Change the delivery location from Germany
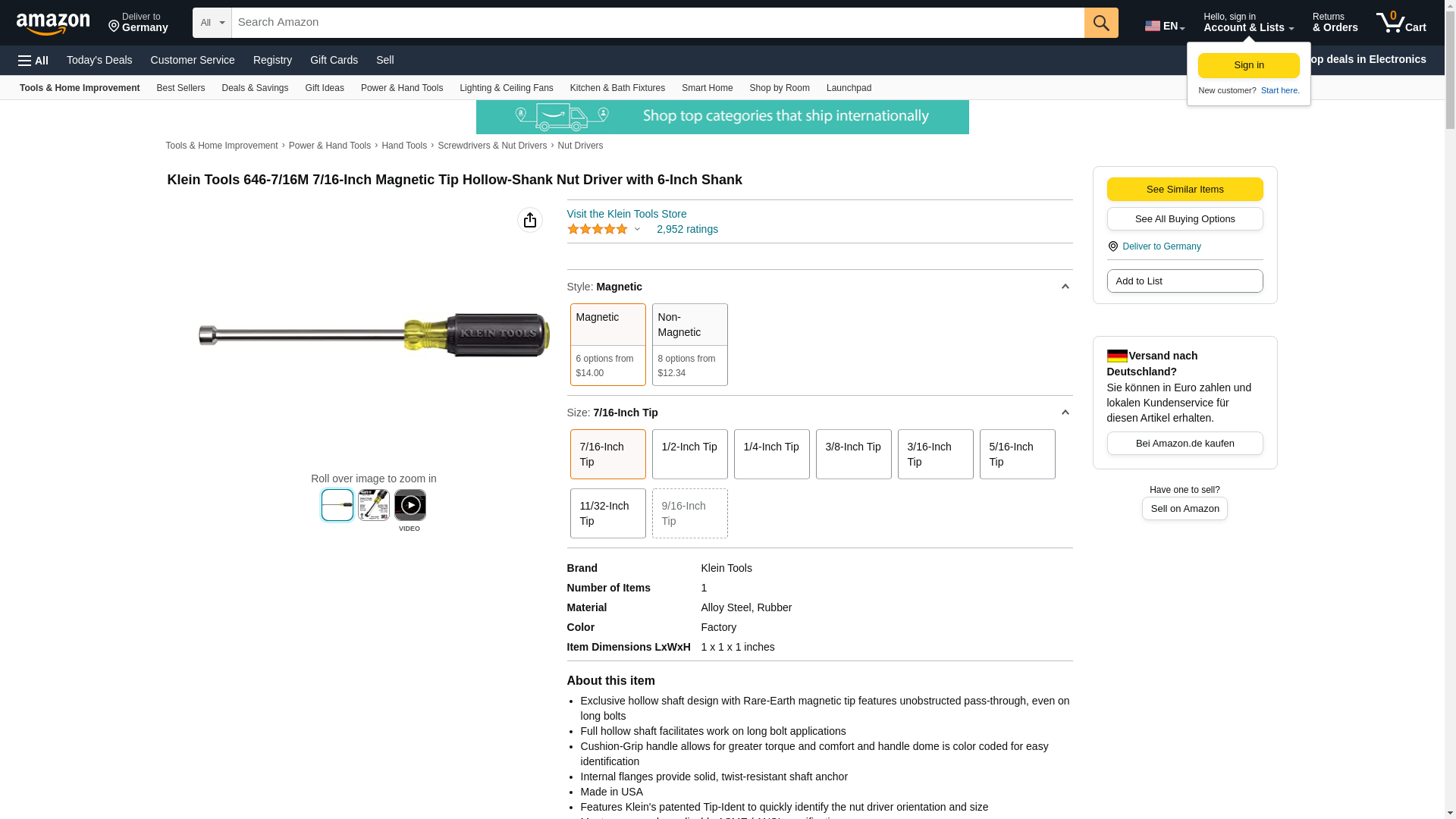The image size is (1456, 819). pos(138,23)
